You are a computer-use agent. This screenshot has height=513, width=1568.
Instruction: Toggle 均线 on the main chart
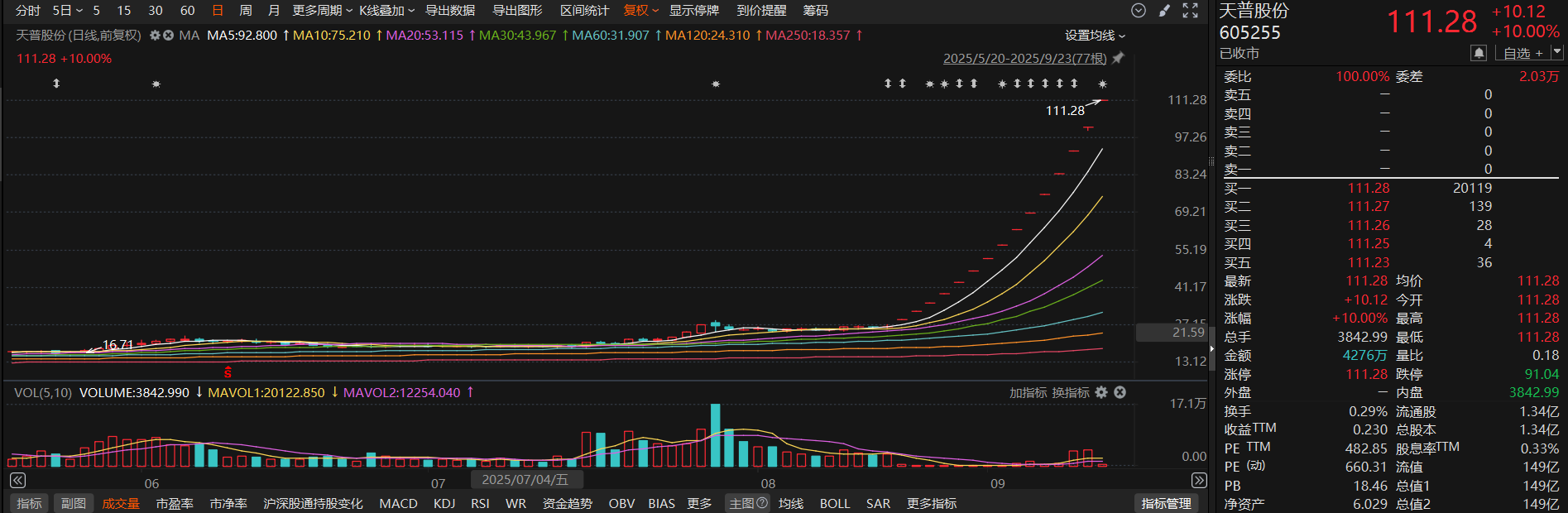(791, 503)
